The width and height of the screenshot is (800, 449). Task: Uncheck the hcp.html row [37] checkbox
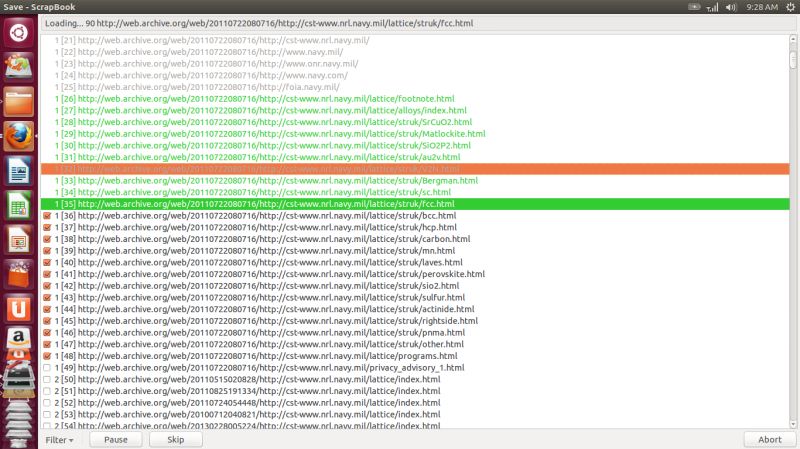tap(47, 228)
